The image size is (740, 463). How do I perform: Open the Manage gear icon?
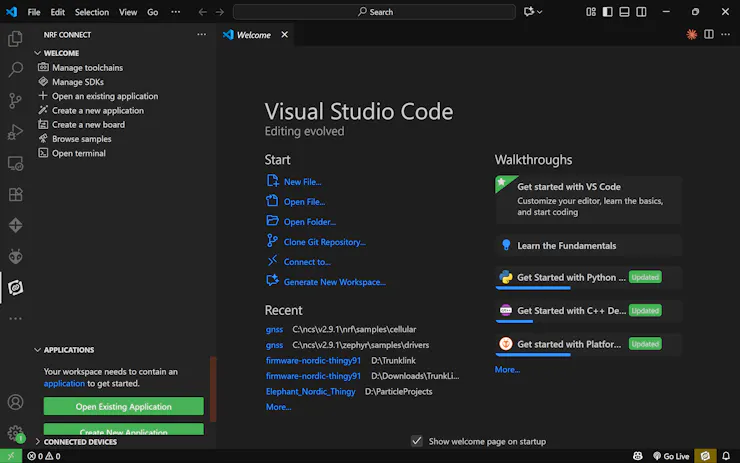click(15, 433)
